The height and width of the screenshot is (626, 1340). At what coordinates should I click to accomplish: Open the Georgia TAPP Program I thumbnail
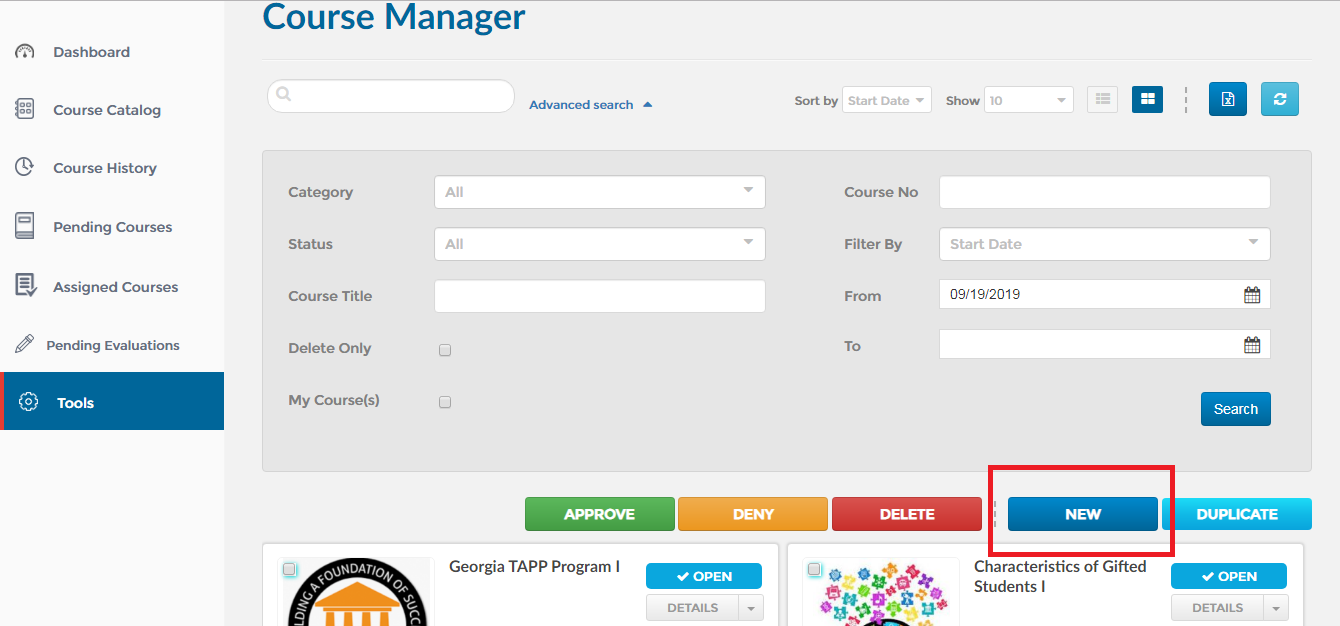pos(358,591)
